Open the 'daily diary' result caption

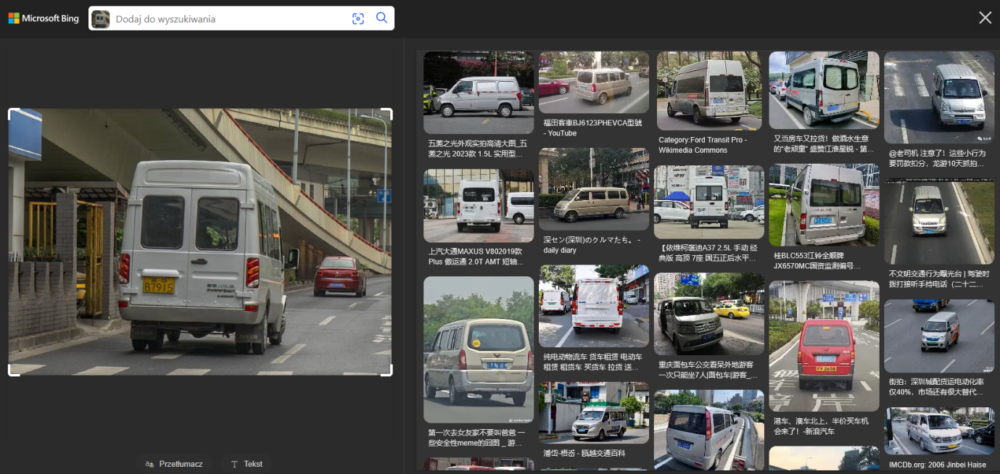pyautogui.click(x=592, y=245)
